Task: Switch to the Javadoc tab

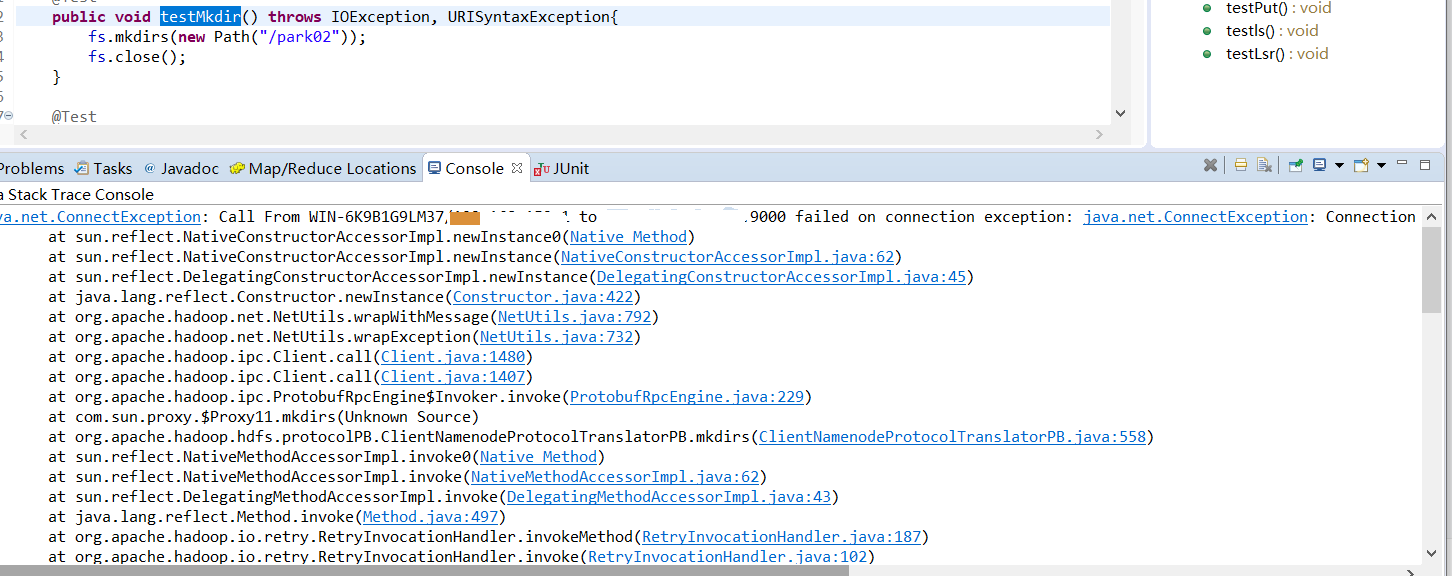Action: [x=181, y=168]
